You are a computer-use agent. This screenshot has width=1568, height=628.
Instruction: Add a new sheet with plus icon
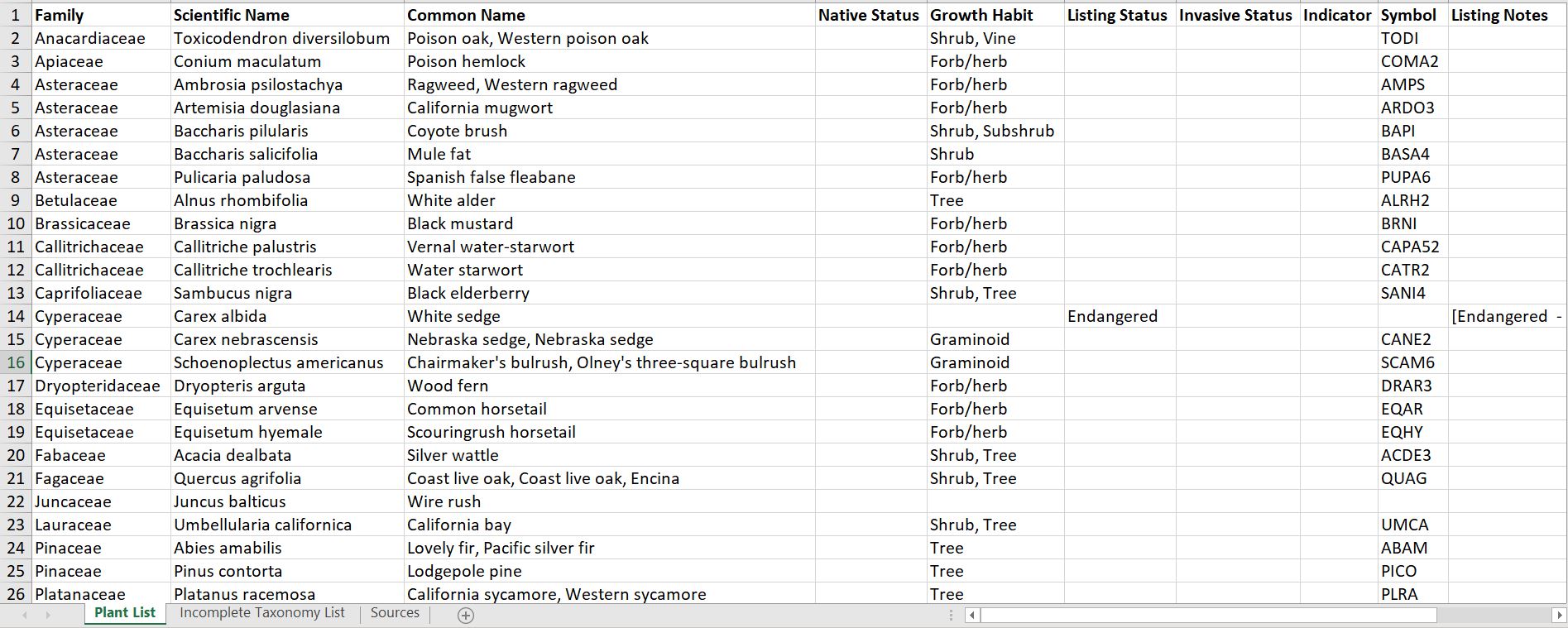466,615
